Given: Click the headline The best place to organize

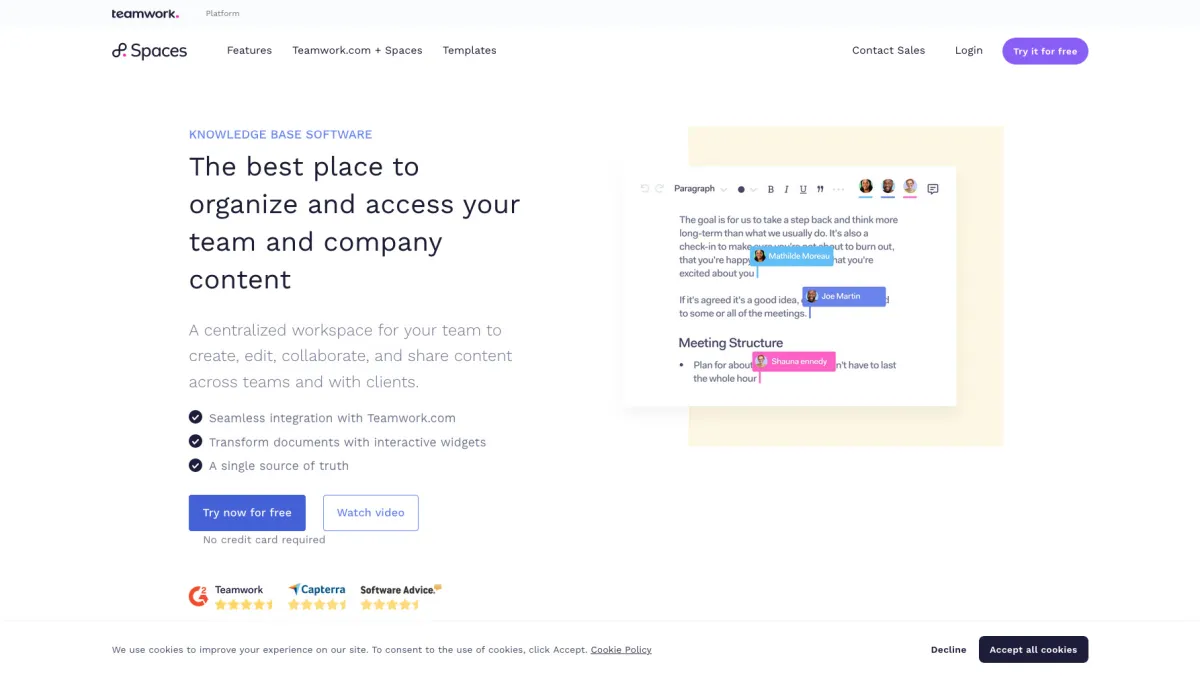Looking at the screenshot, I should point(355,223).
